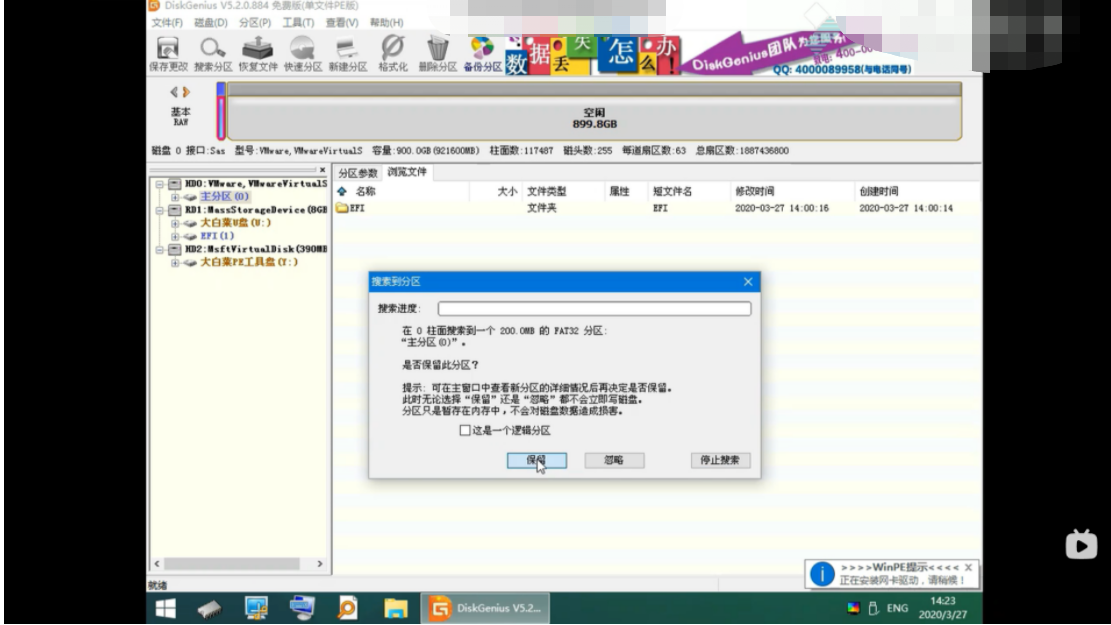
Task: Select EFI(1) in disk tree
Action: point(217,236)
